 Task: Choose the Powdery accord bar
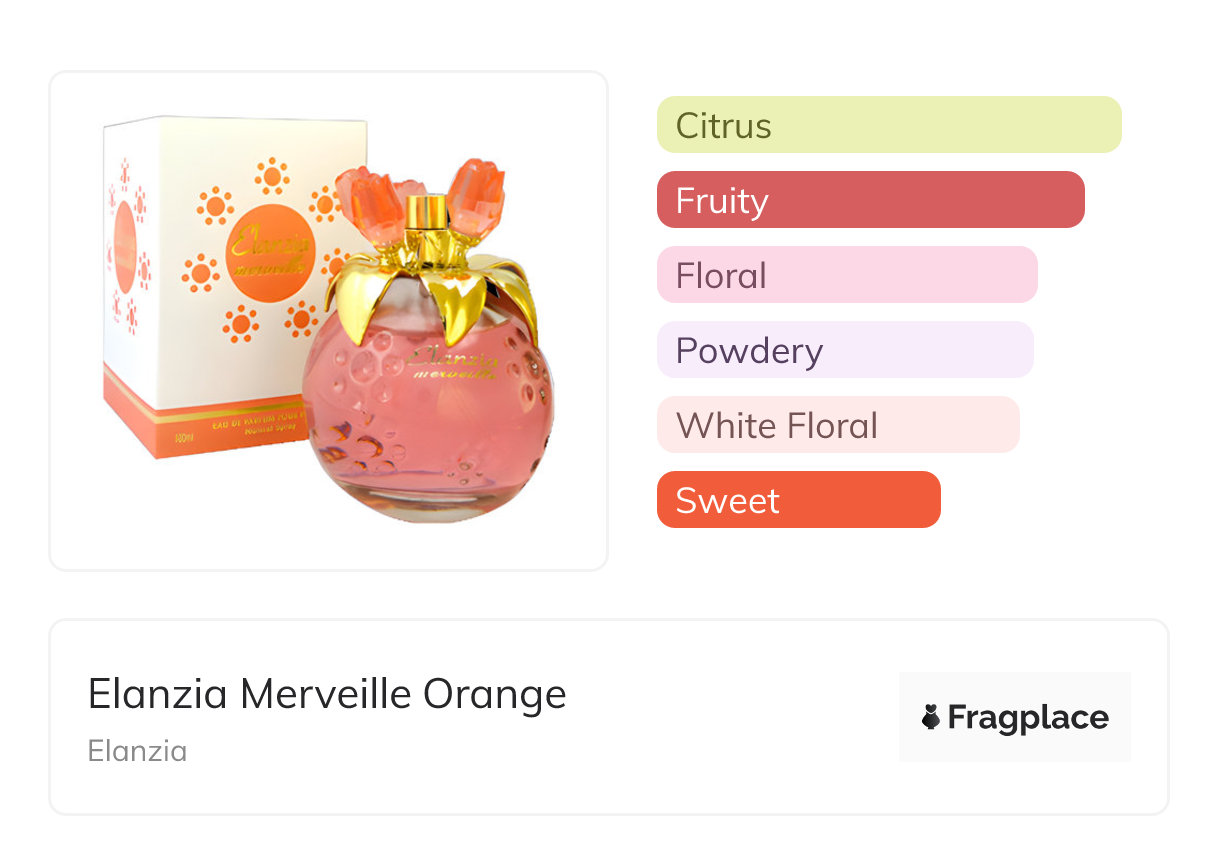coord(844,350)
